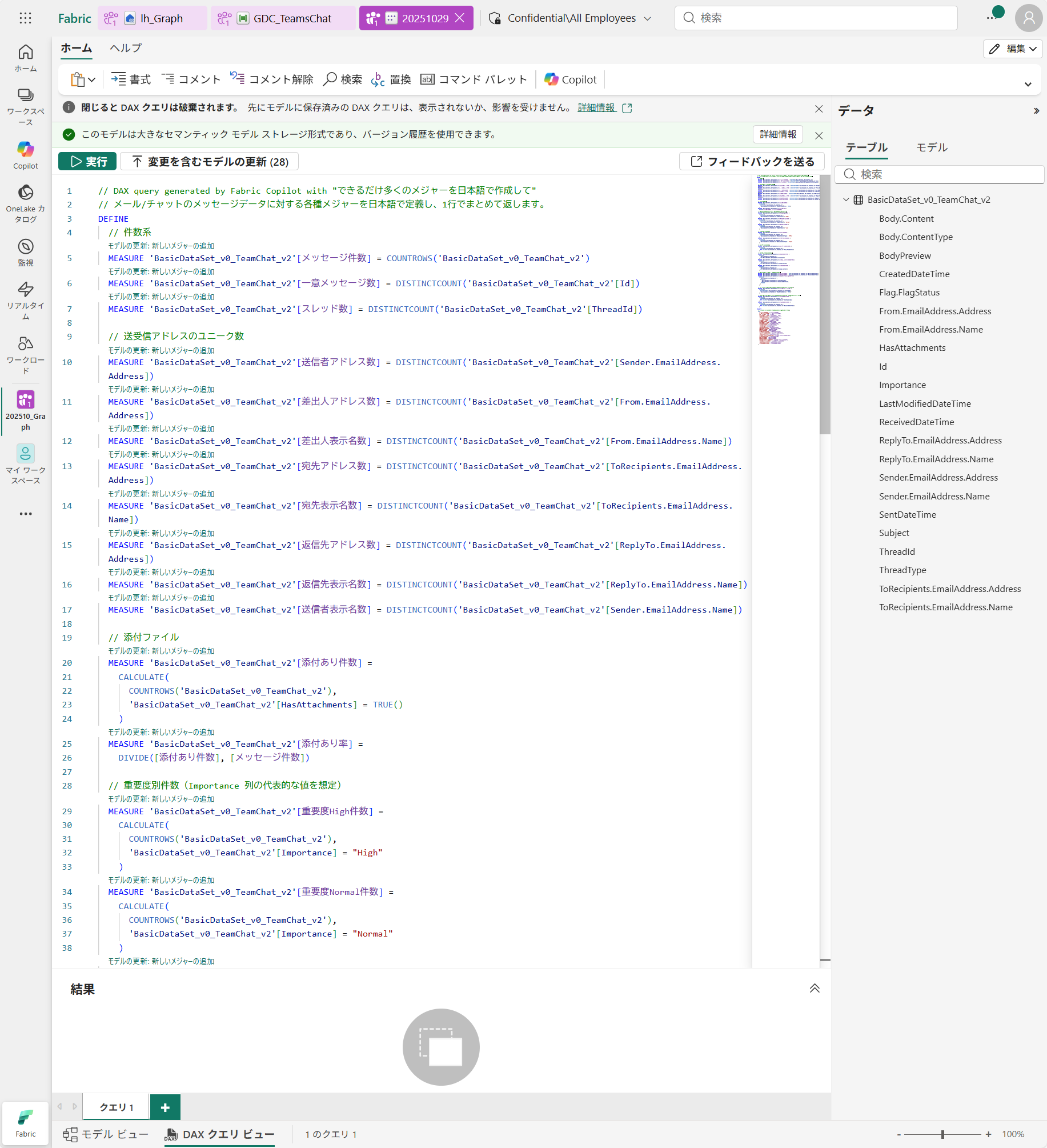Image resolution: width=1047 pixels, height=1148 pixels.
Task: Switch to モデル tab in data pane
Action: click(x=932, y=147)
